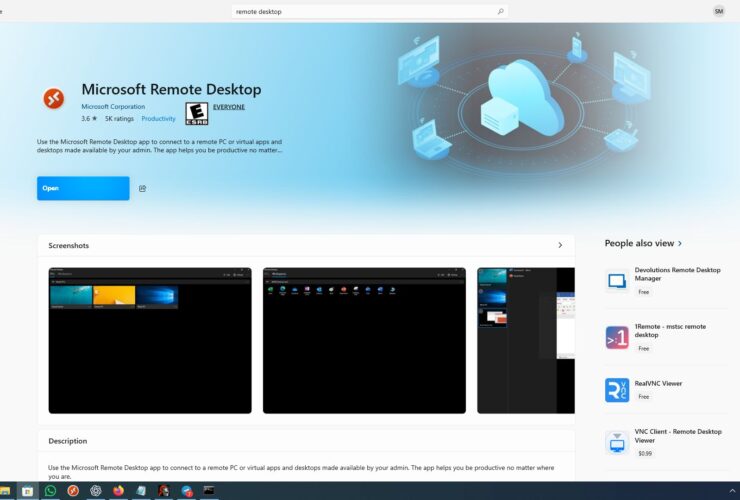Select the 1Remote app icon

pyautogui.click(x=617, y=337)
